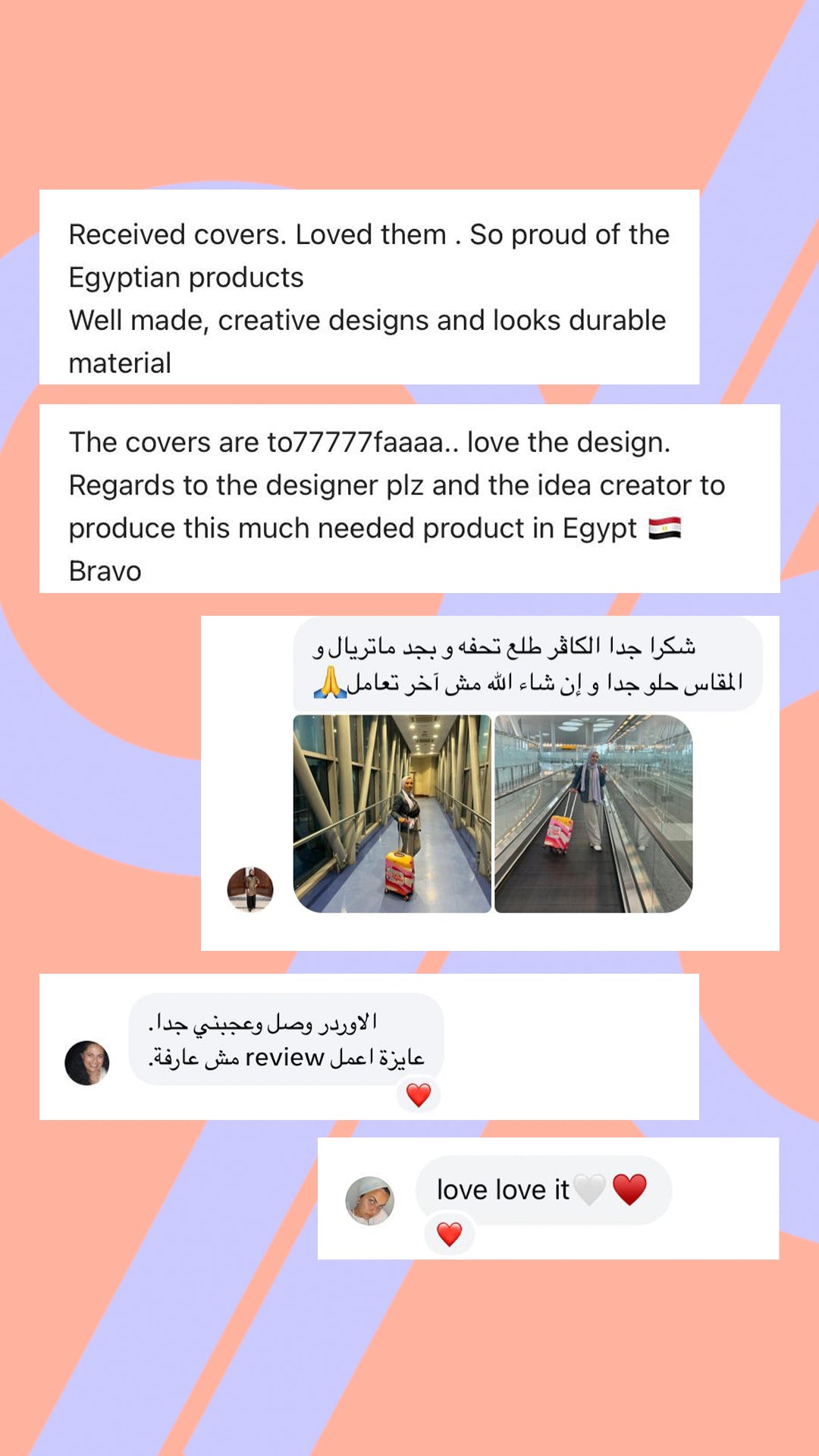Click the pink suitcase in the corridor photo
Screen dimensions: 819x1456
coord(400,875)
